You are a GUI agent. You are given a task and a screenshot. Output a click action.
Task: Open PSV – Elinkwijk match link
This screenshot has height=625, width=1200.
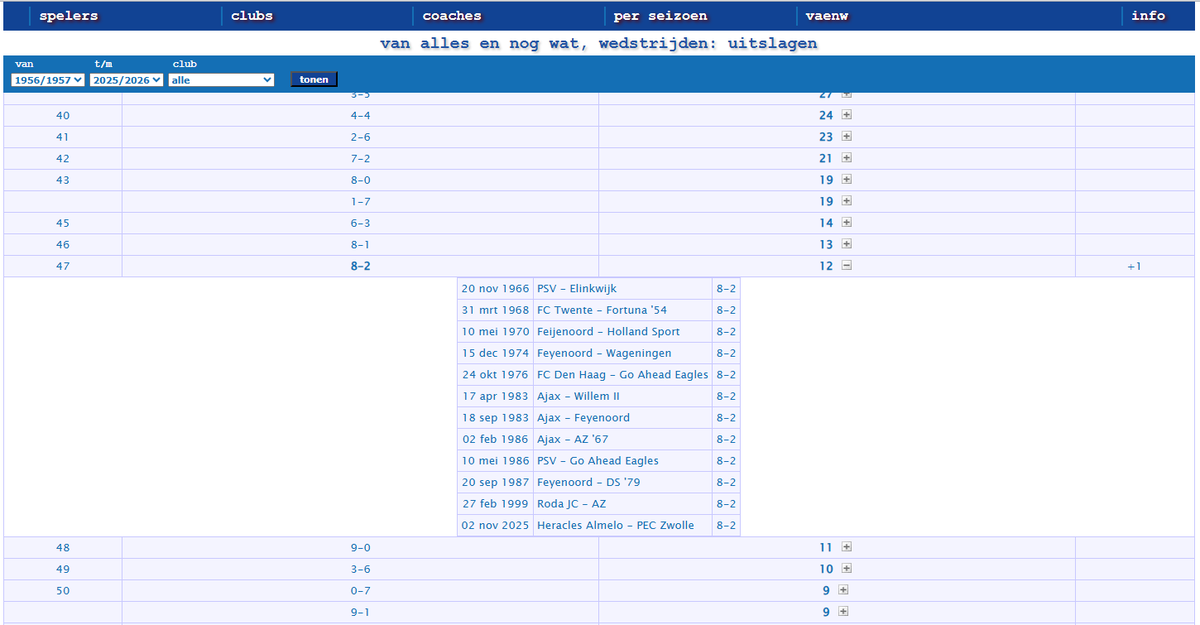click(577, 289)
